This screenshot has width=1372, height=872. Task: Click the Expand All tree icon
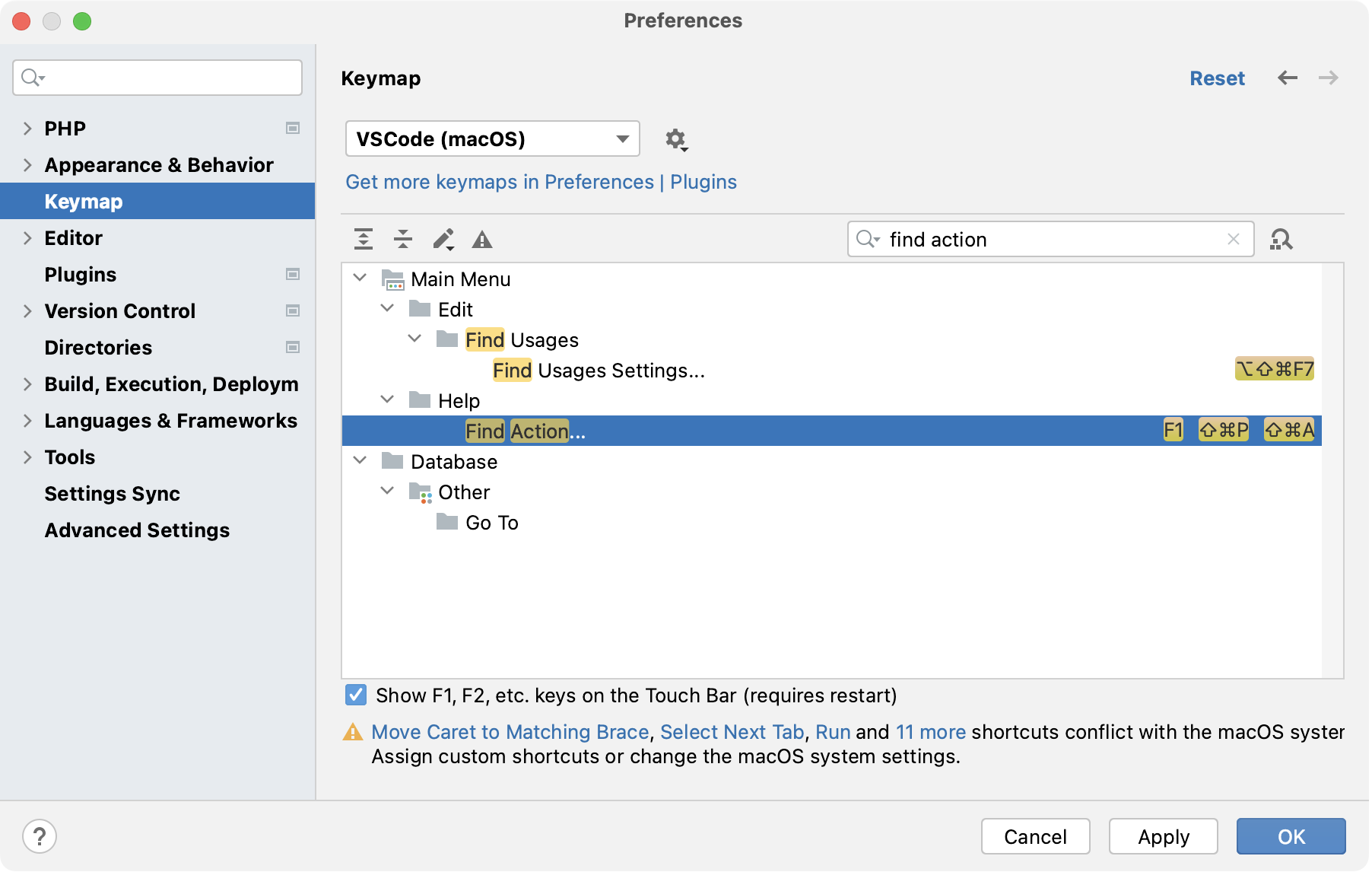pyautogui.click(x=364, y=240)
